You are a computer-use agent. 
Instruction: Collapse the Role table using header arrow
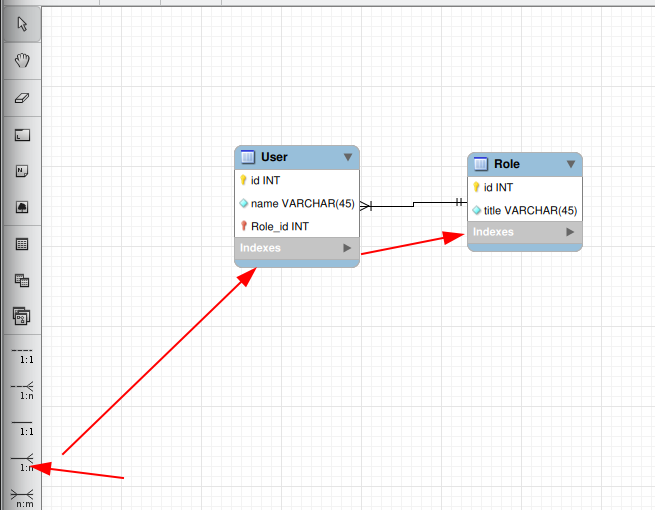tap(571, 164)
